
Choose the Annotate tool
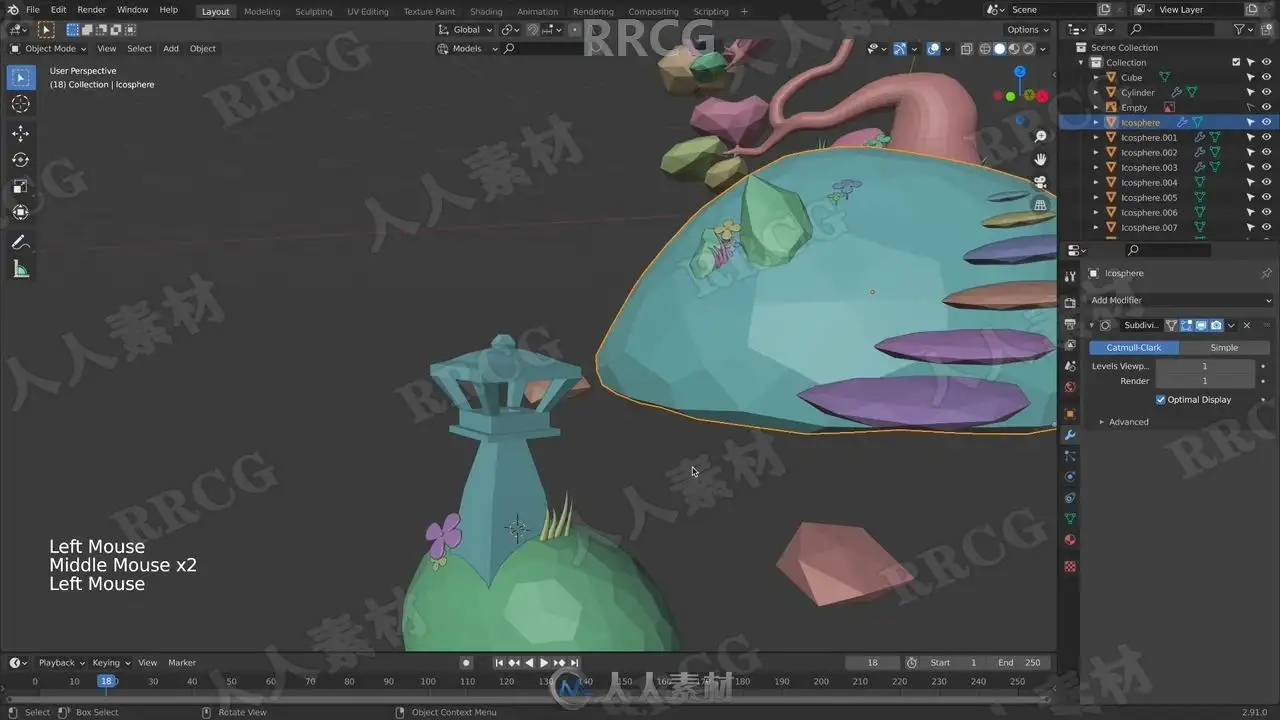point(21,242)
